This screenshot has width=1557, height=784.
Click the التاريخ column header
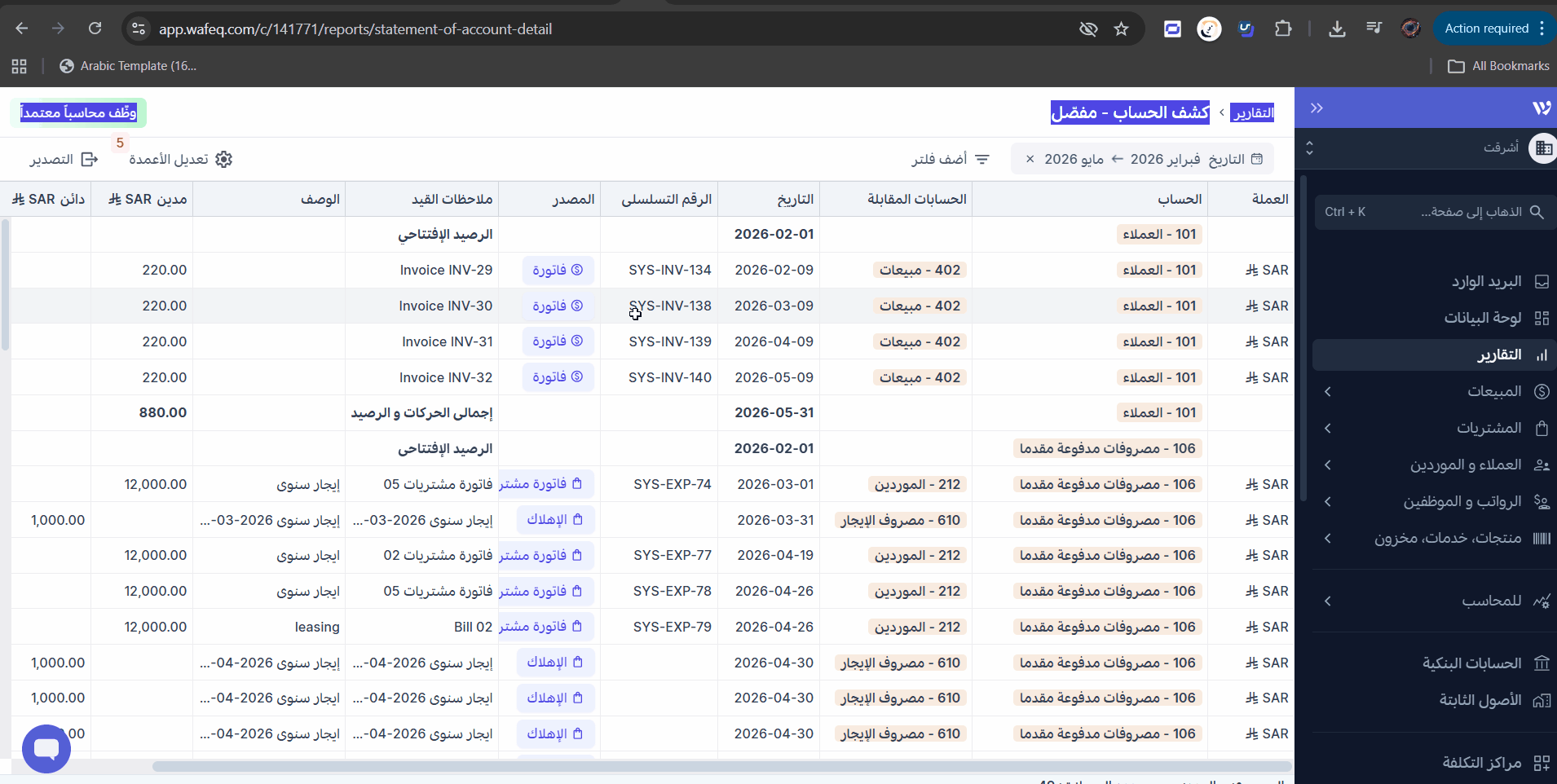768,199
